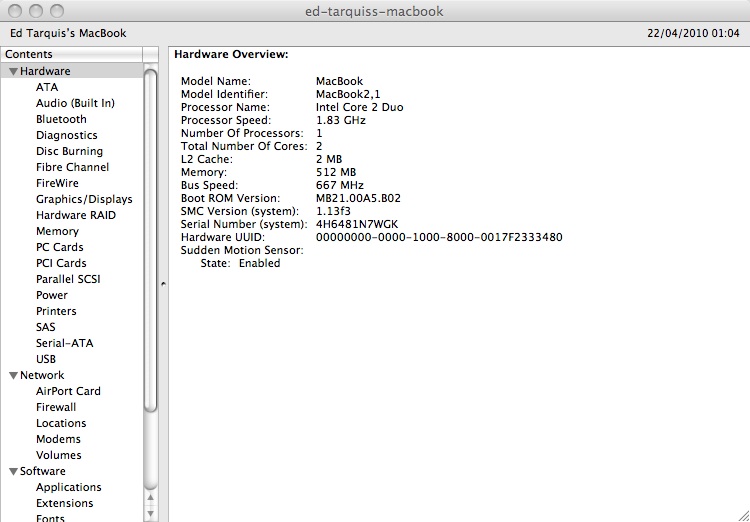Select Hardware RAID entry

76,215
